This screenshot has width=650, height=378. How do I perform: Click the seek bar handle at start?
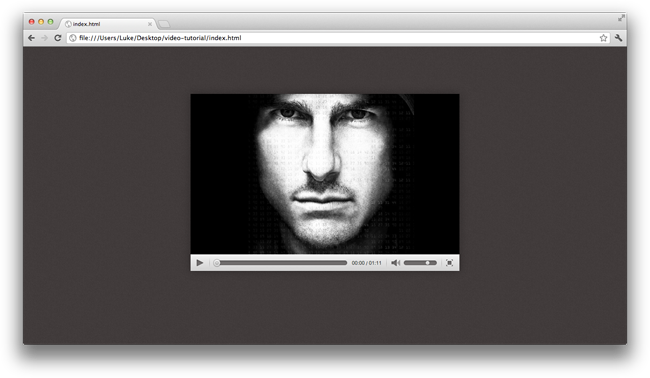tap(217, 263)
